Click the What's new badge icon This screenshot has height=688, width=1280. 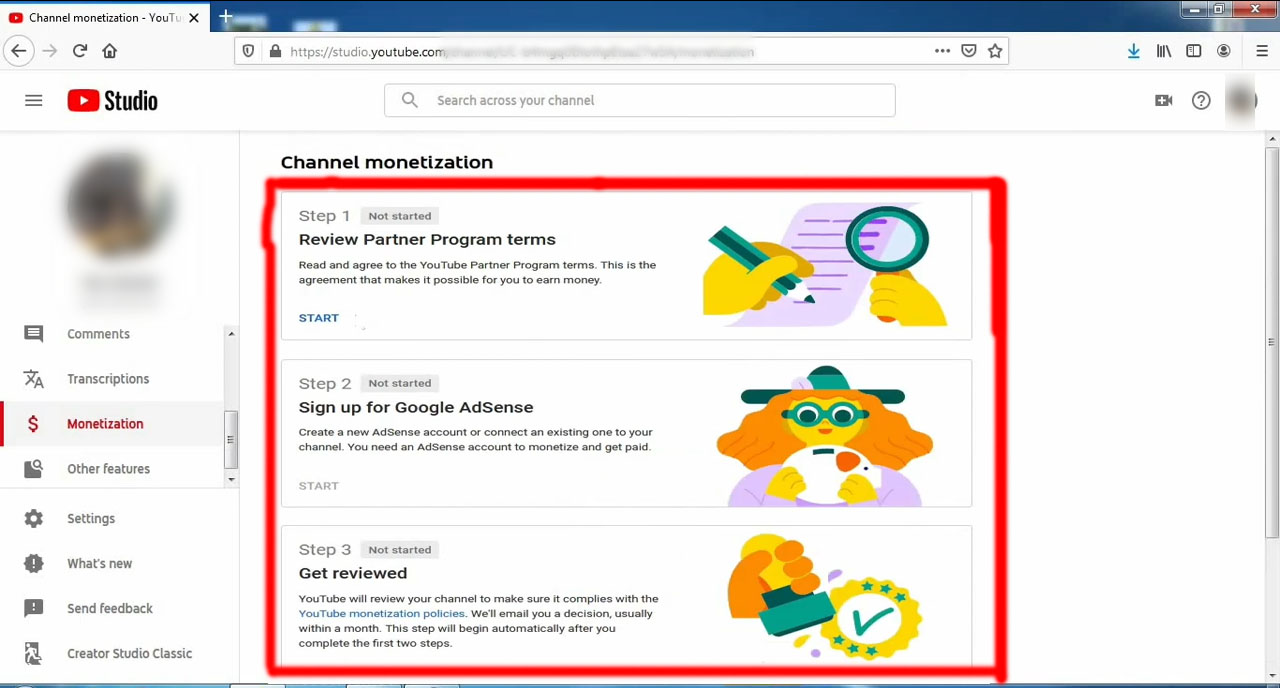click(x=33, y=564)
